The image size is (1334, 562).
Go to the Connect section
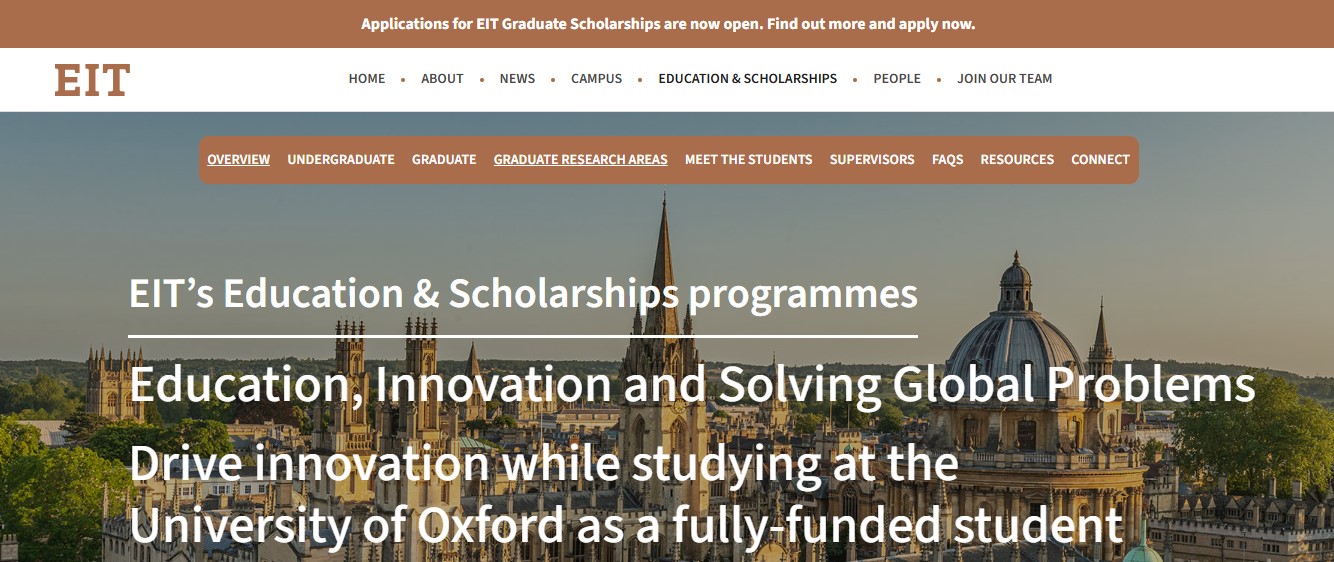point(1100,160)
